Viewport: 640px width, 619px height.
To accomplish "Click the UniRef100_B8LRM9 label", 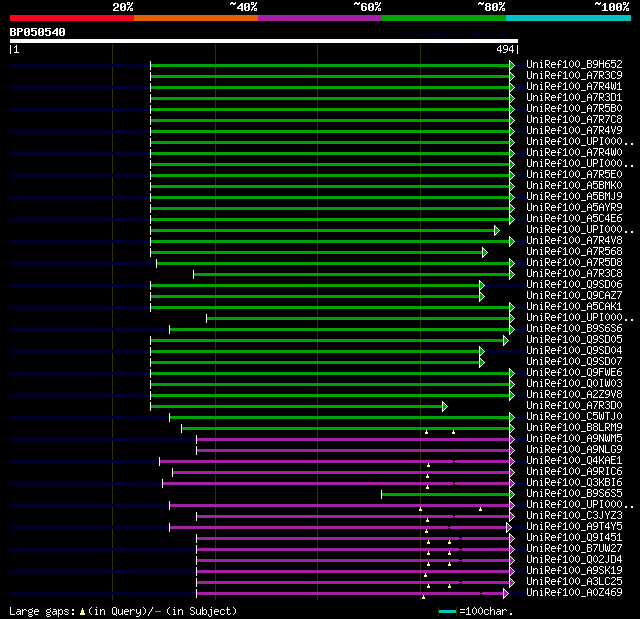I will click(574, 428).
